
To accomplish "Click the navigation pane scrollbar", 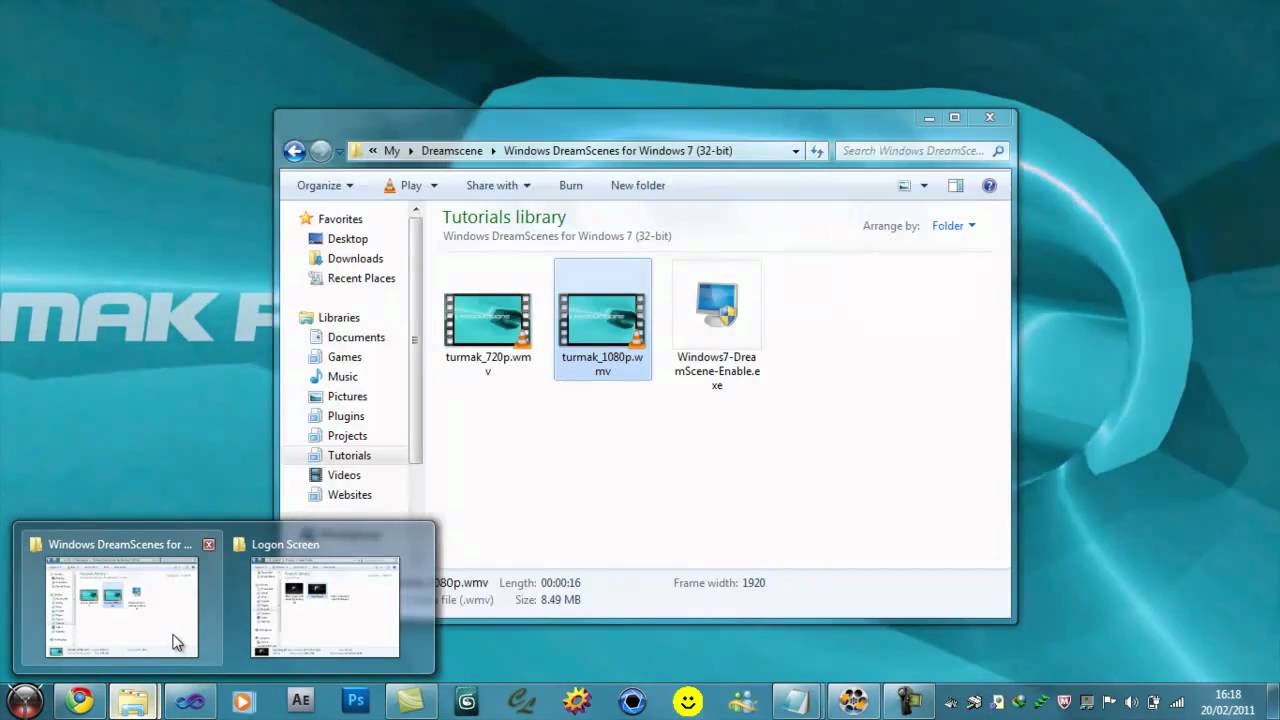I will (x=416, y=340).
